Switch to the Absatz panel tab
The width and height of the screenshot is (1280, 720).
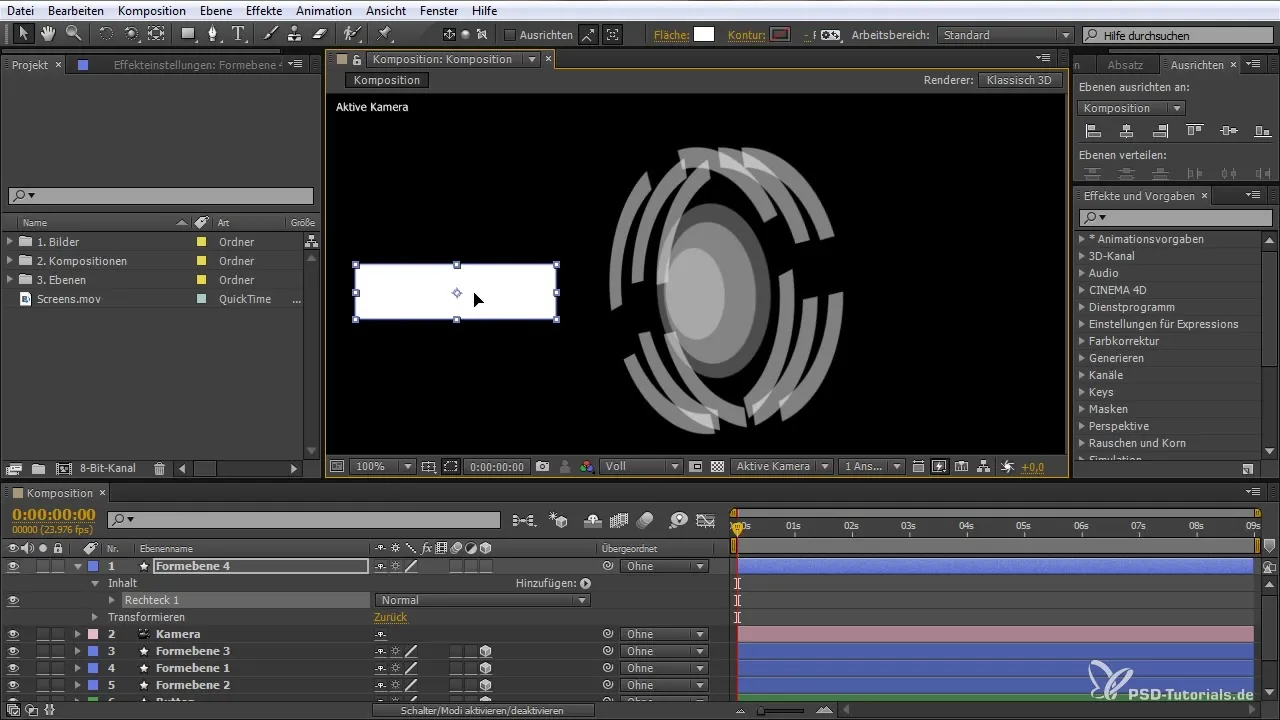point(1126,64)
